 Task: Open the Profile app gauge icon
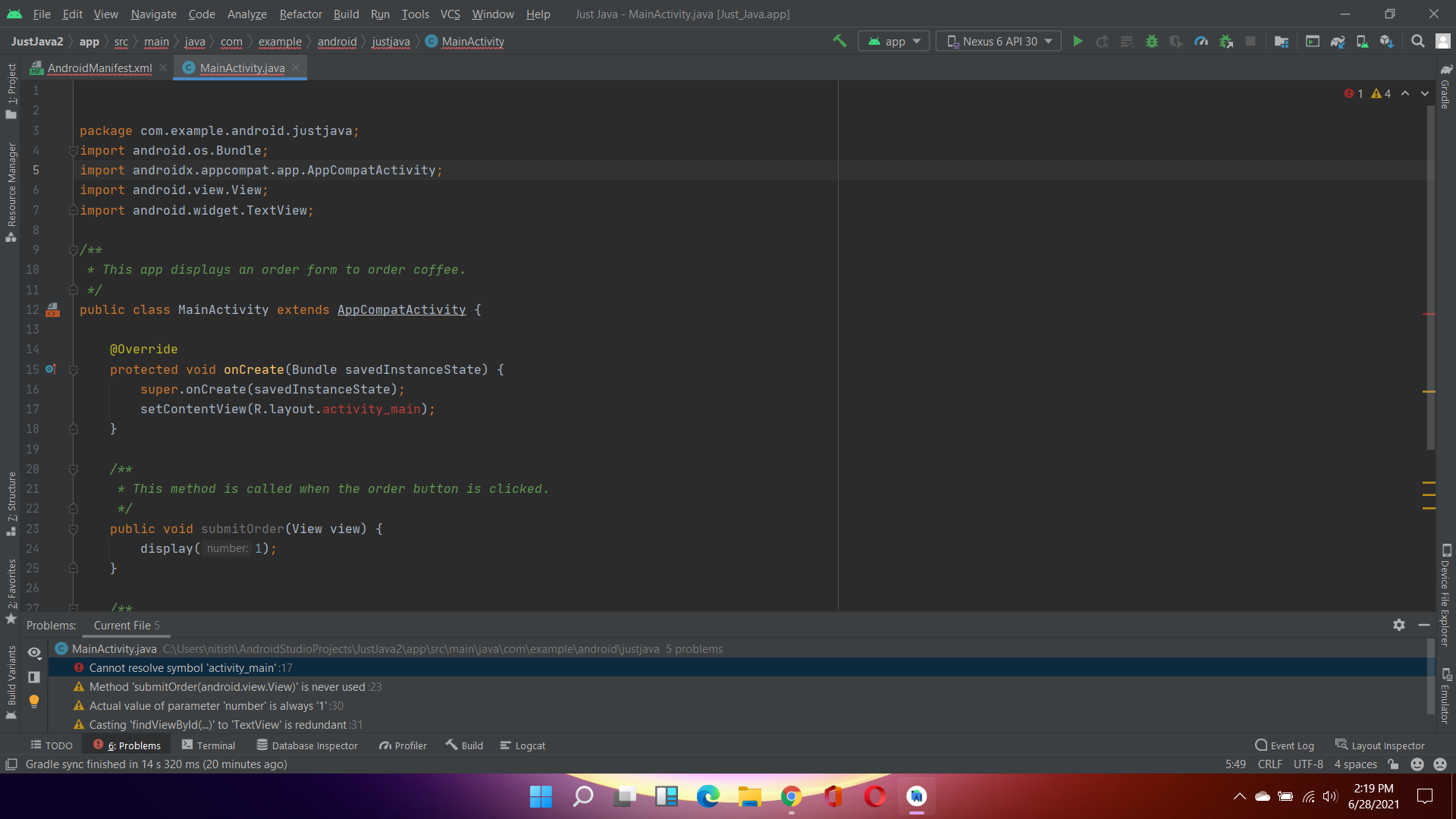pos(1201,42)
